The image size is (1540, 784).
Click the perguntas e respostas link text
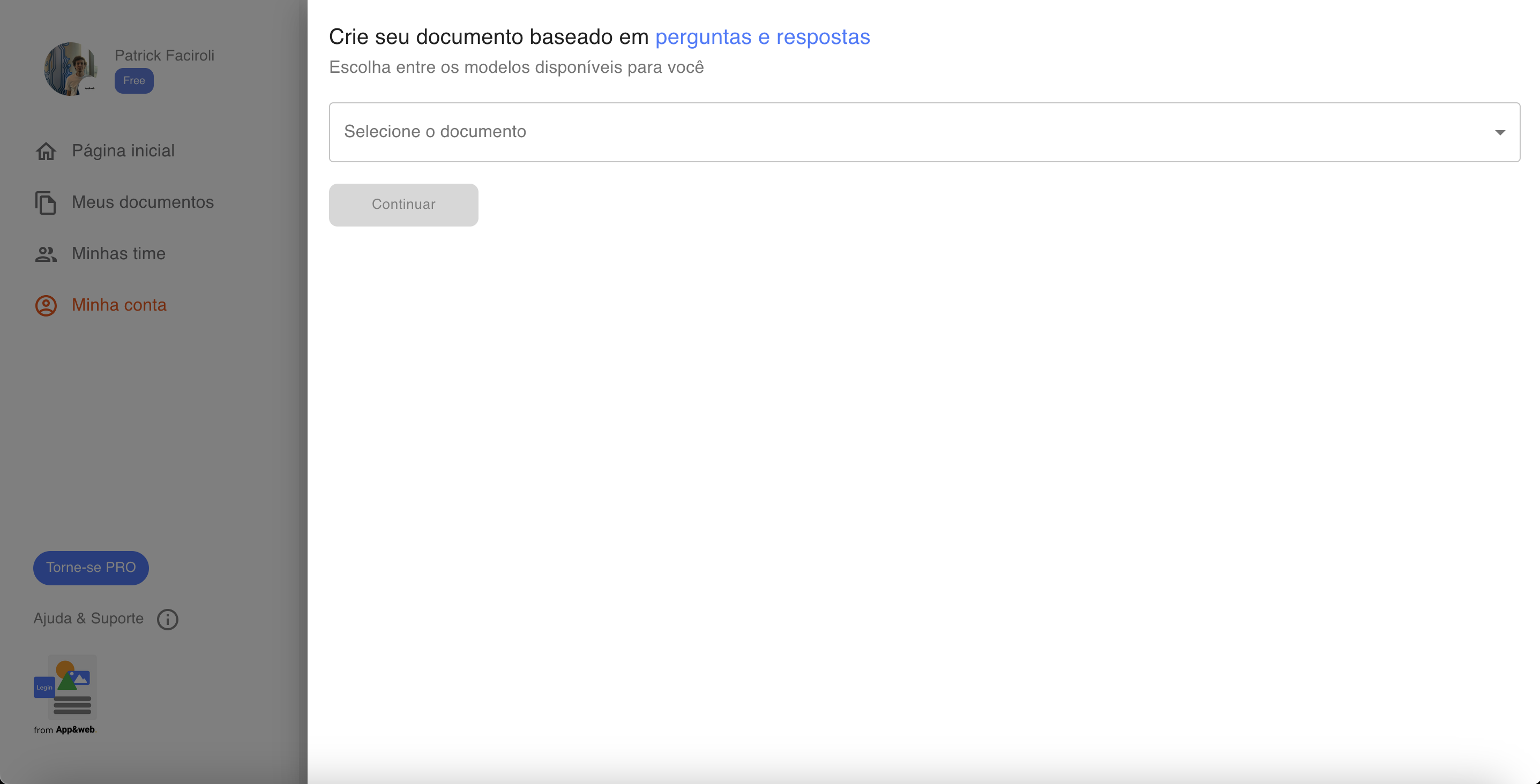[x=762, y=37]
